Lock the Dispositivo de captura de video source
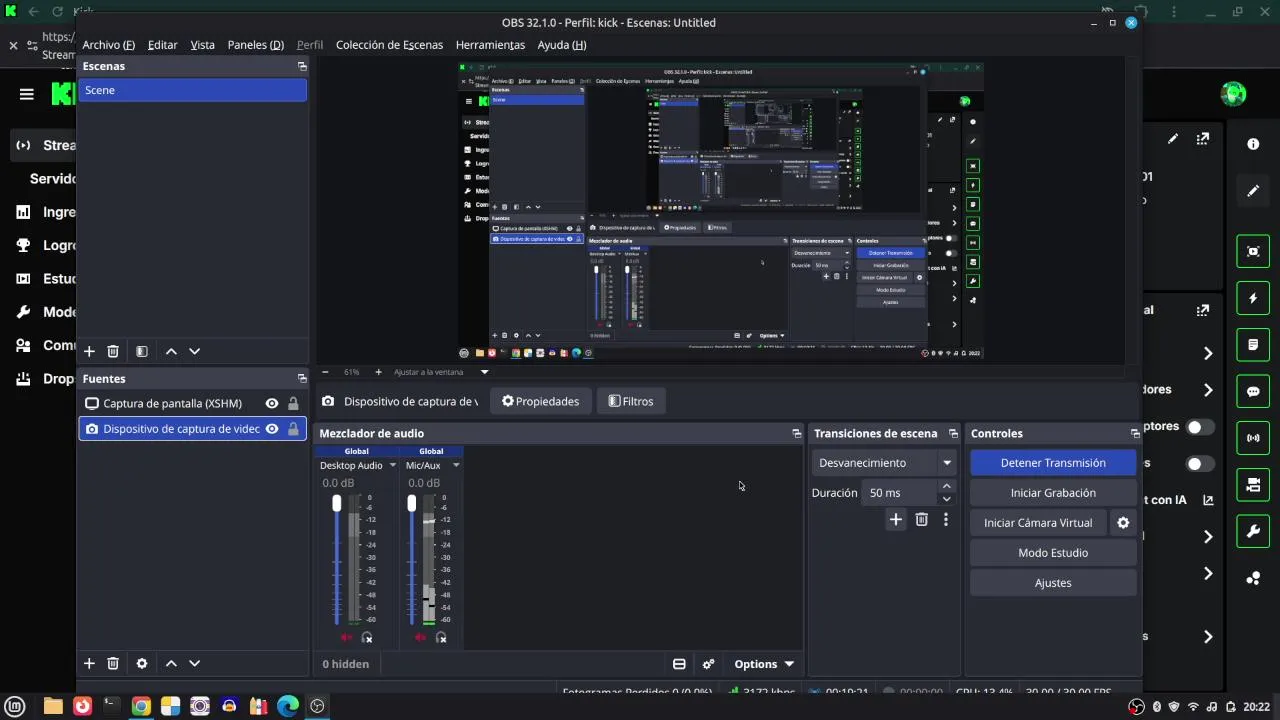Screen dimensions: 1280x720 tap(293, 429)
